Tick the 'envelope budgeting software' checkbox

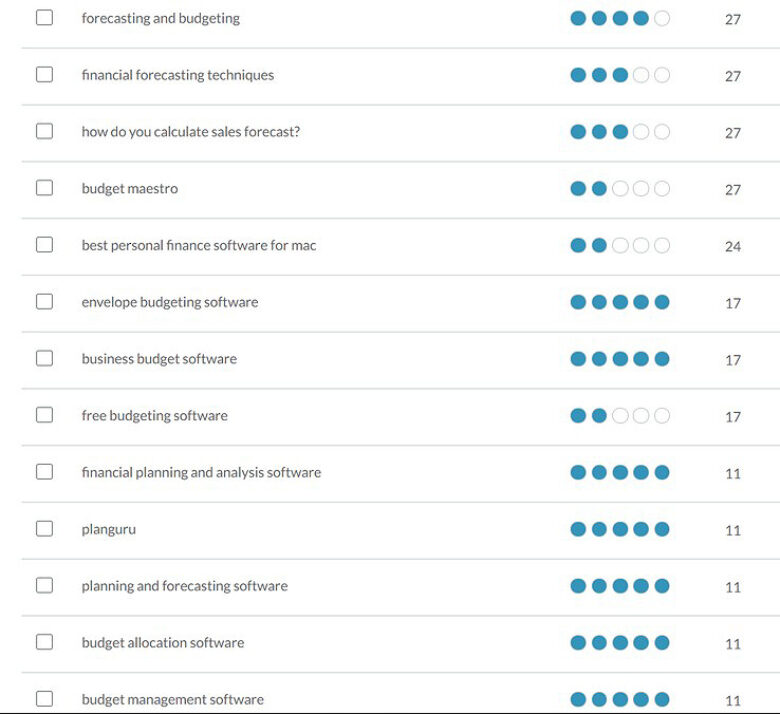tap(44, 301)
